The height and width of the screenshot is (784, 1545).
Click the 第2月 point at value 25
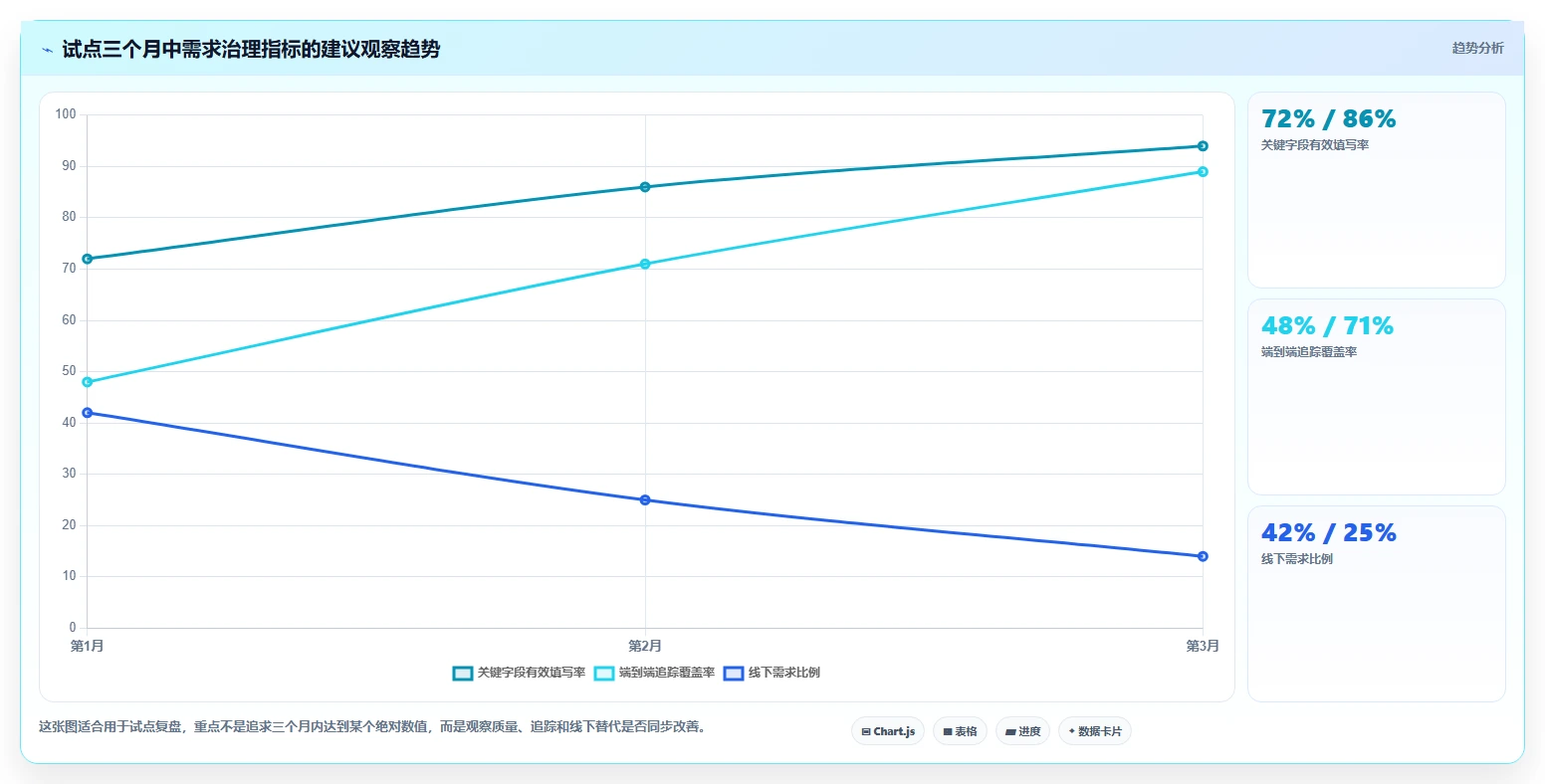(x=645, y=500)
